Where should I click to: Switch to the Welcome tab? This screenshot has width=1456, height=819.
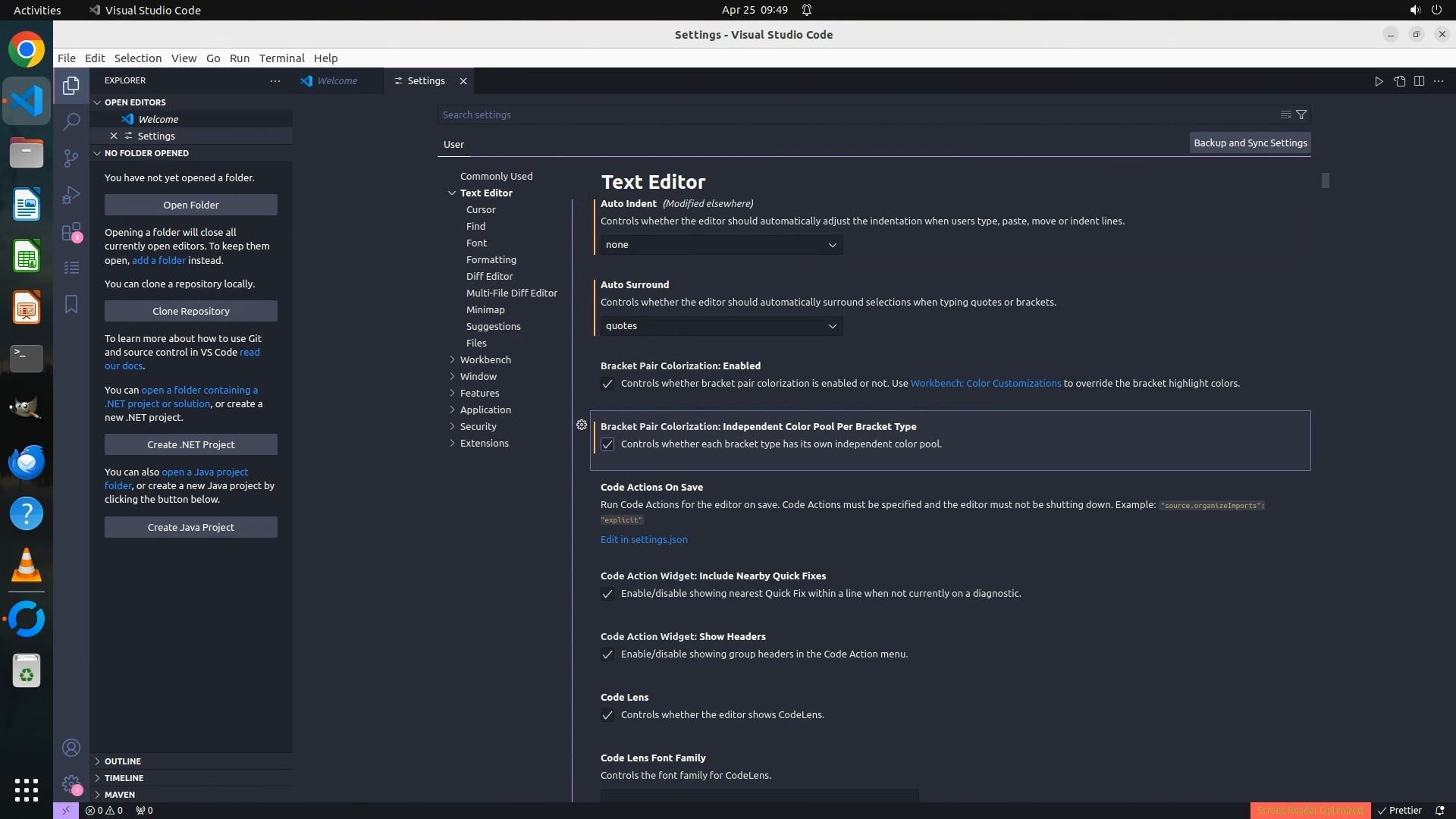coord(337,81)
